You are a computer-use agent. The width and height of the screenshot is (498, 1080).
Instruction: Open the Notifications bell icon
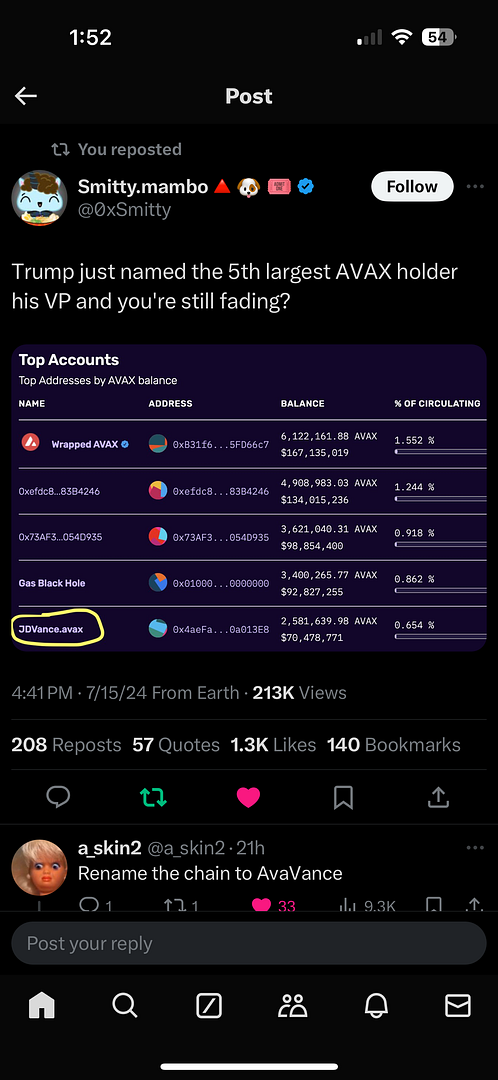[x=376, y=1006]
